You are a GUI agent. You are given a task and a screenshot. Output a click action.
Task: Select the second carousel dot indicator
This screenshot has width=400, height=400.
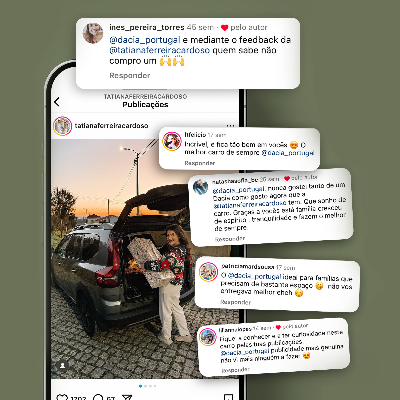pos(145,386)
